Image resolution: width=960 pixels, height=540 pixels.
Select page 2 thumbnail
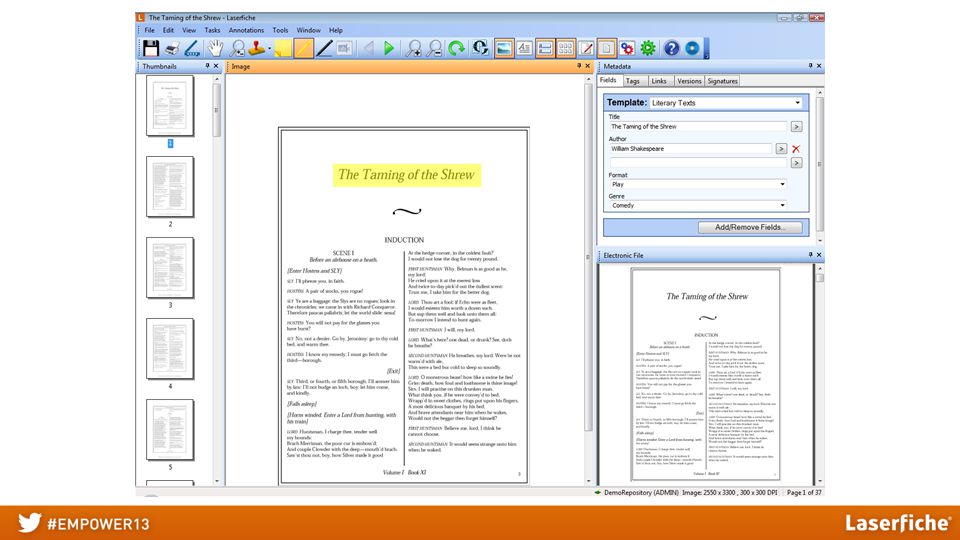tap(170, 187)
